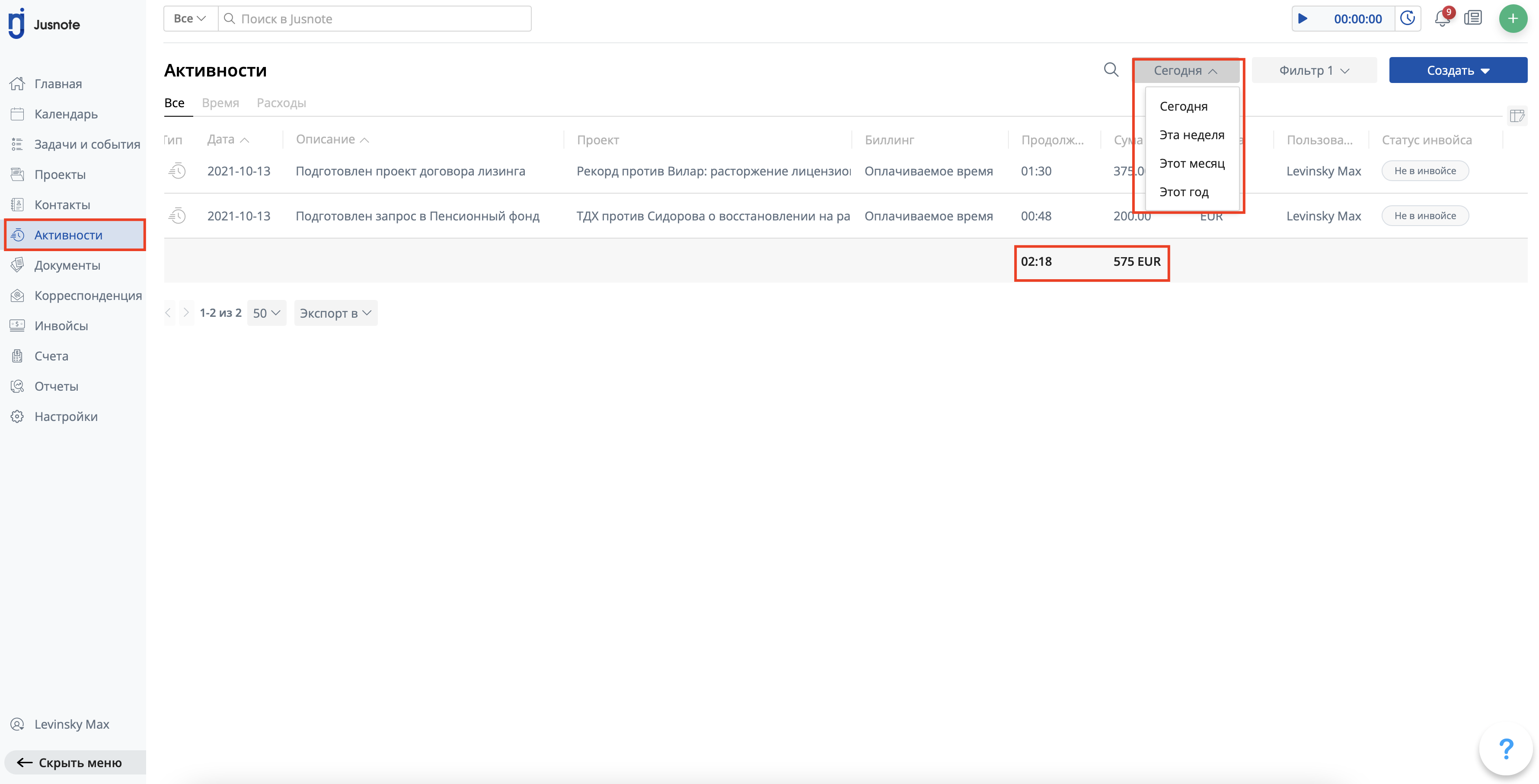Image resolution: width=1539 pixels, height=784 pixels.
Task: Click the total duration 02:18
Action: point(1036,261)
